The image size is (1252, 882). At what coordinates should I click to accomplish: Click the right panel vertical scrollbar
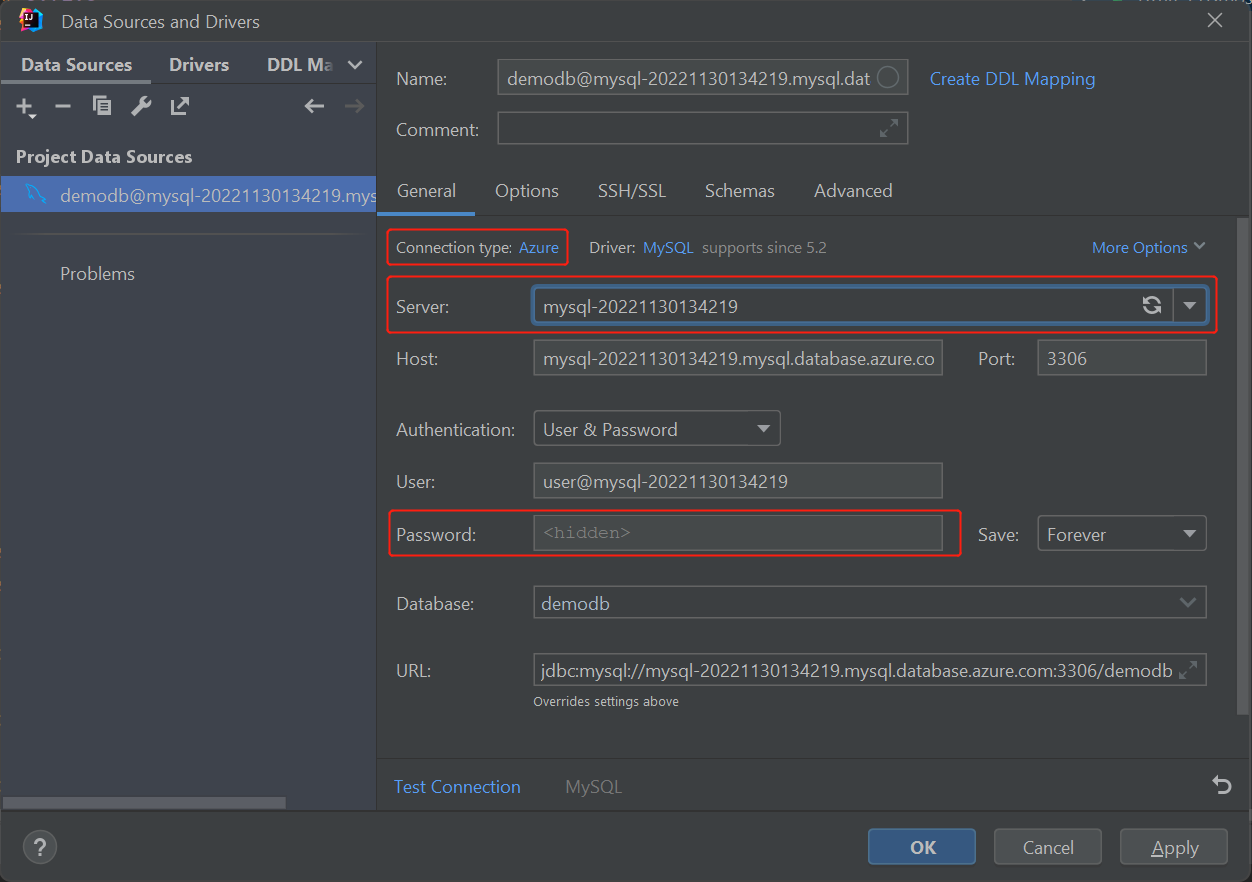1243,466
